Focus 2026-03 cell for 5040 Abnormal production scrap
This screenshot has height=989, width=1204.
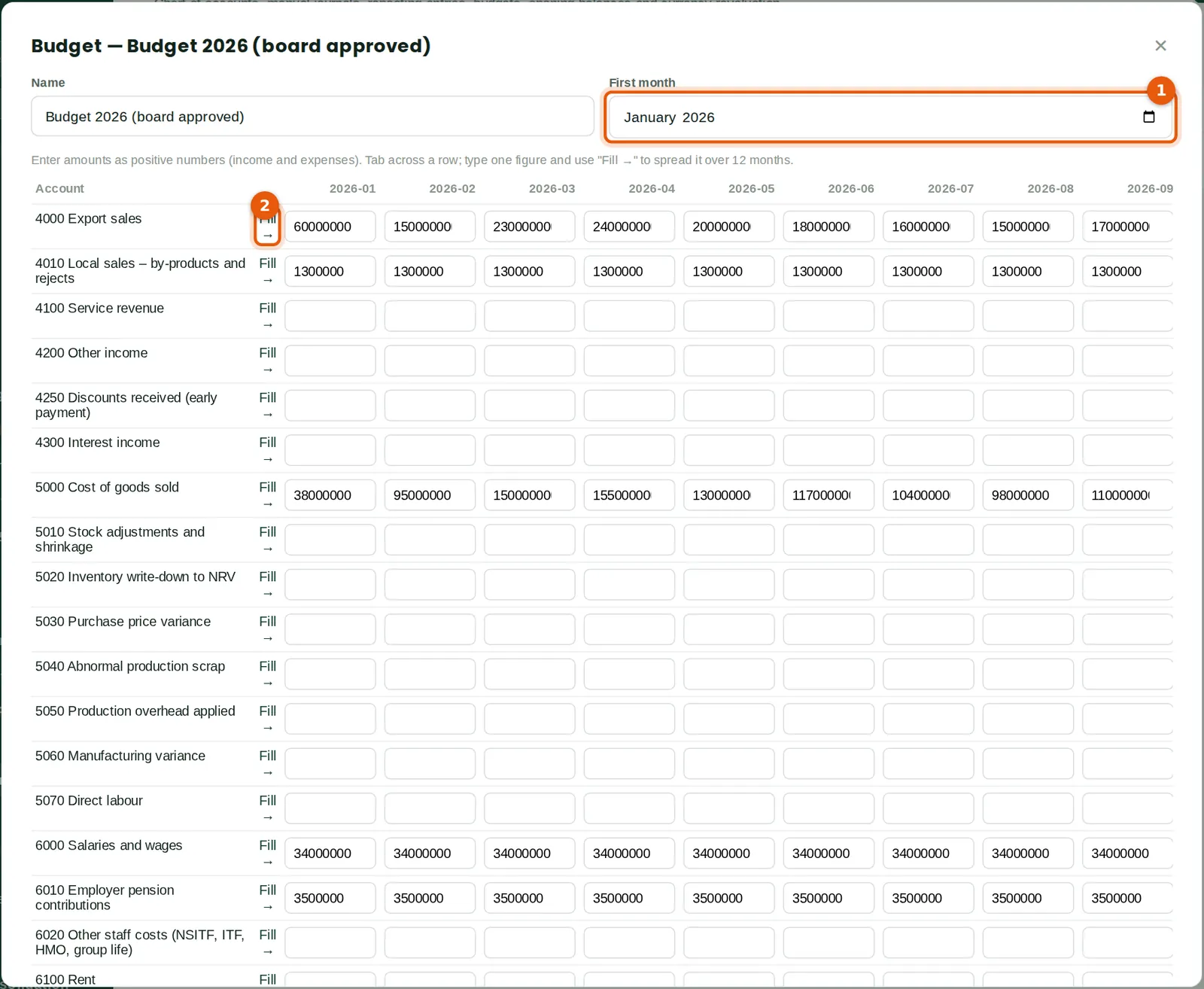click(x=530, y=674)
